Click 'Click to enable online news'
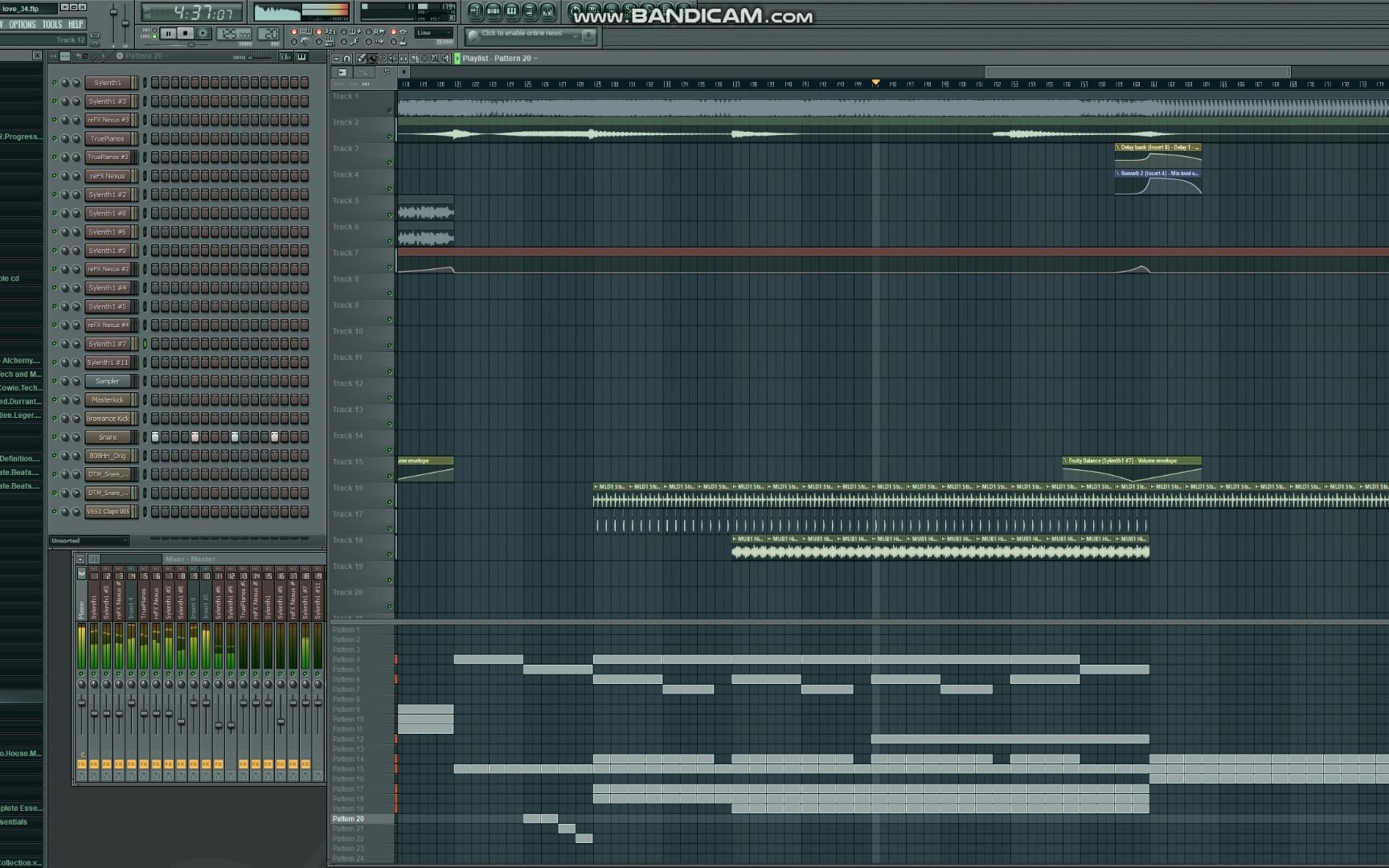Viewport: 1389px width, 868px height. (x=522, y=33)
